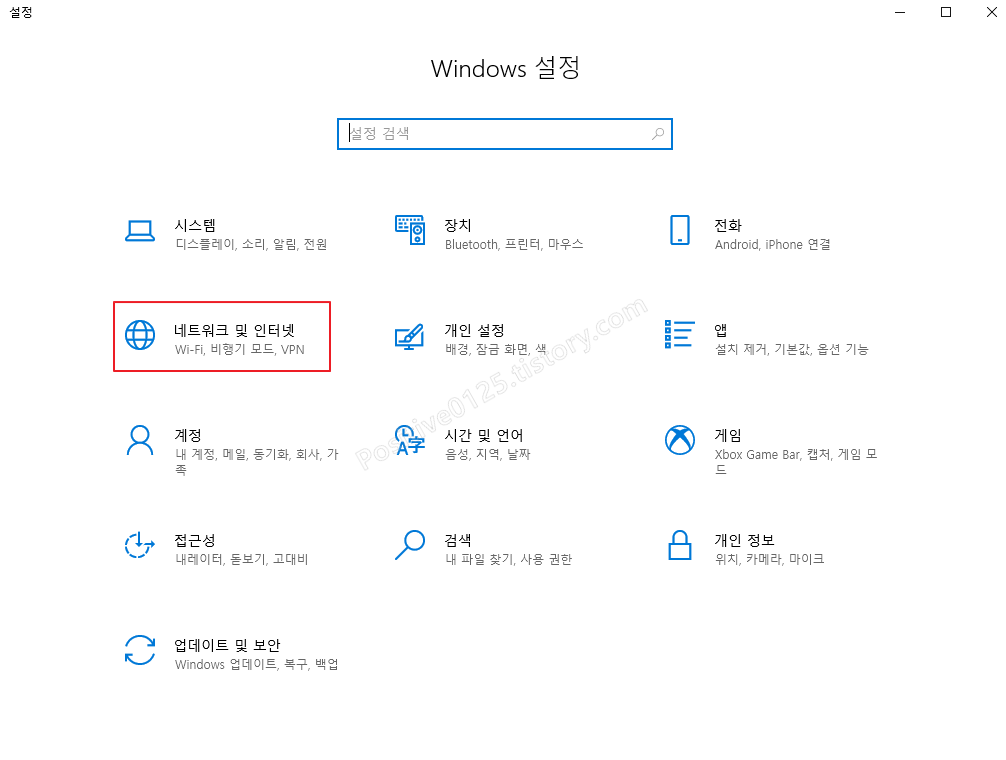The image size is (1006, 760).
Task: Open the 시스템 laptop icon
Action: click(x=139, y=231)
